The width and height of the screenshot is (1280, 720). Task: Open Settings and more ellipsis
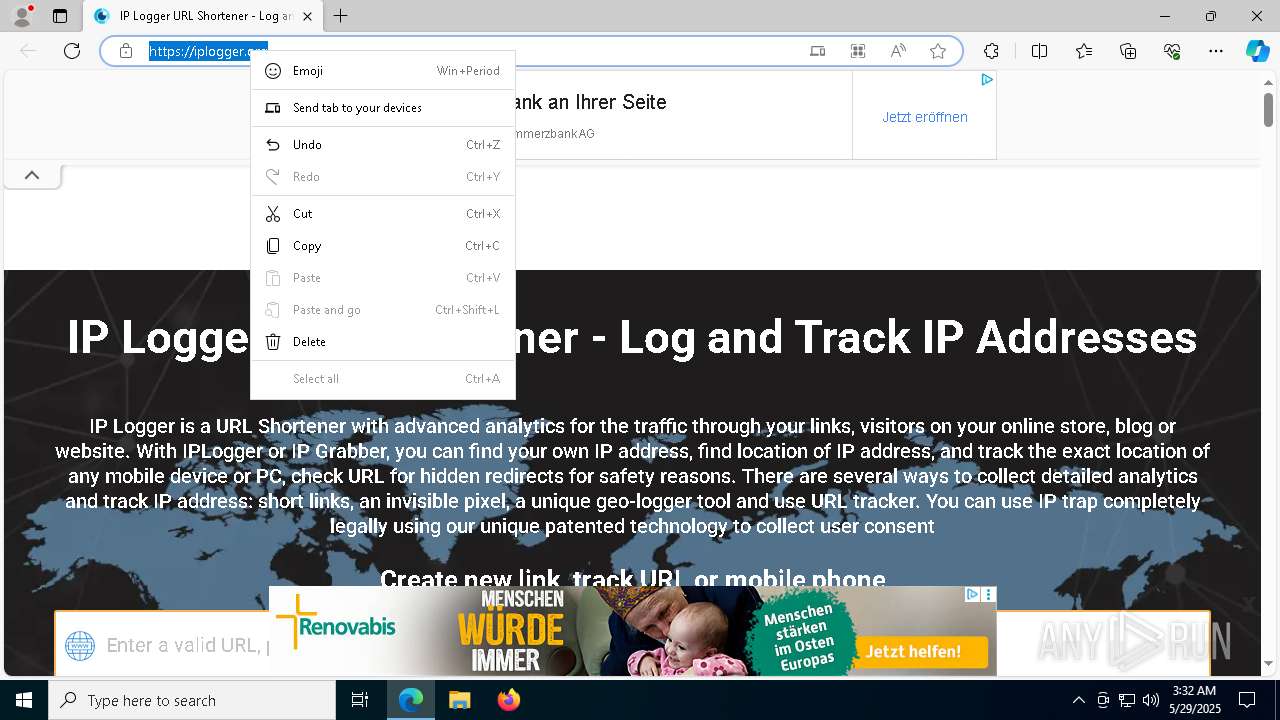coord(1216,51)
